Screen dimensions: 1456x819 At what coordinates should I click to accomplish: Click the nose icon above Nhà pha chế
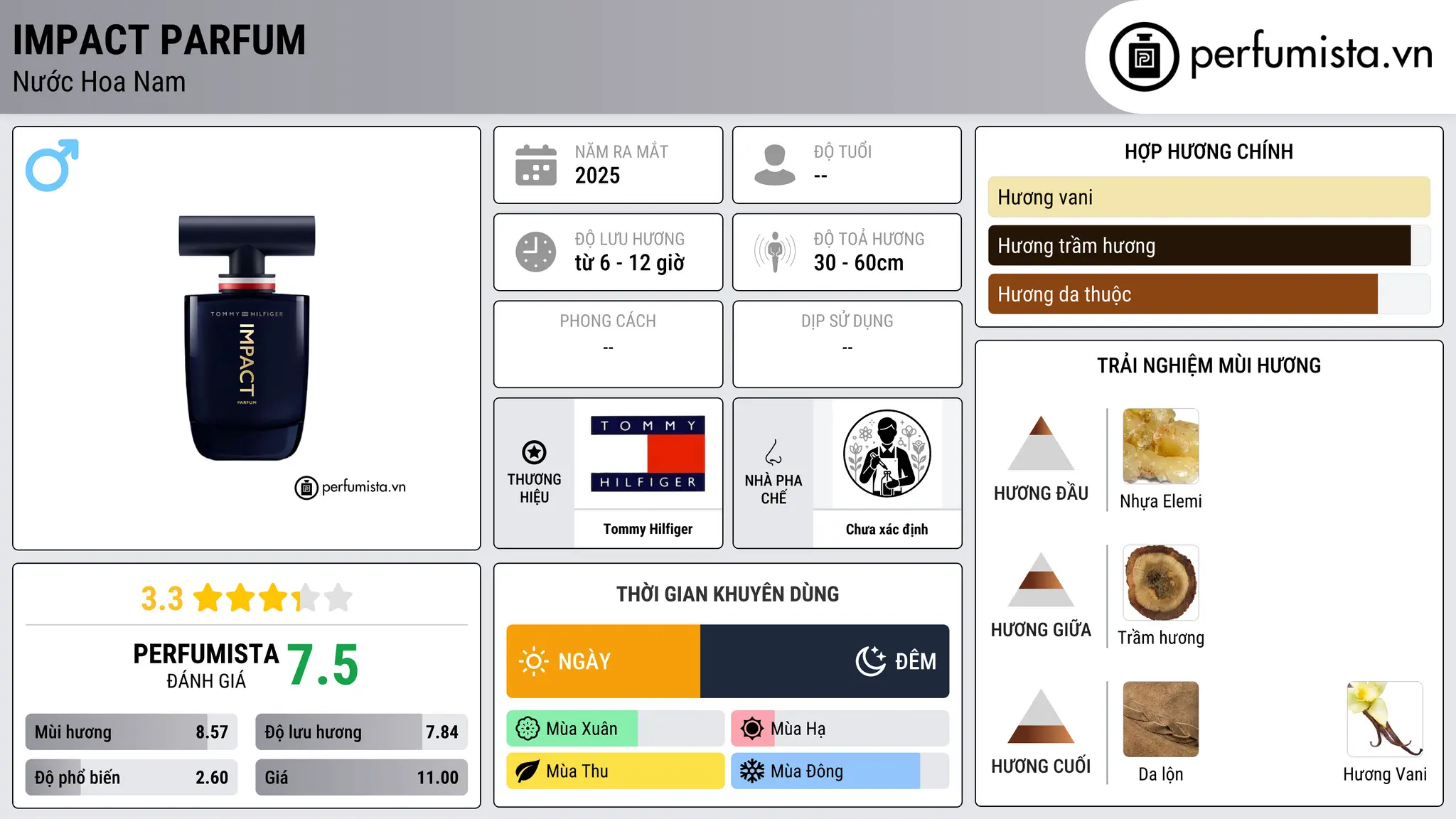(773, 452)
